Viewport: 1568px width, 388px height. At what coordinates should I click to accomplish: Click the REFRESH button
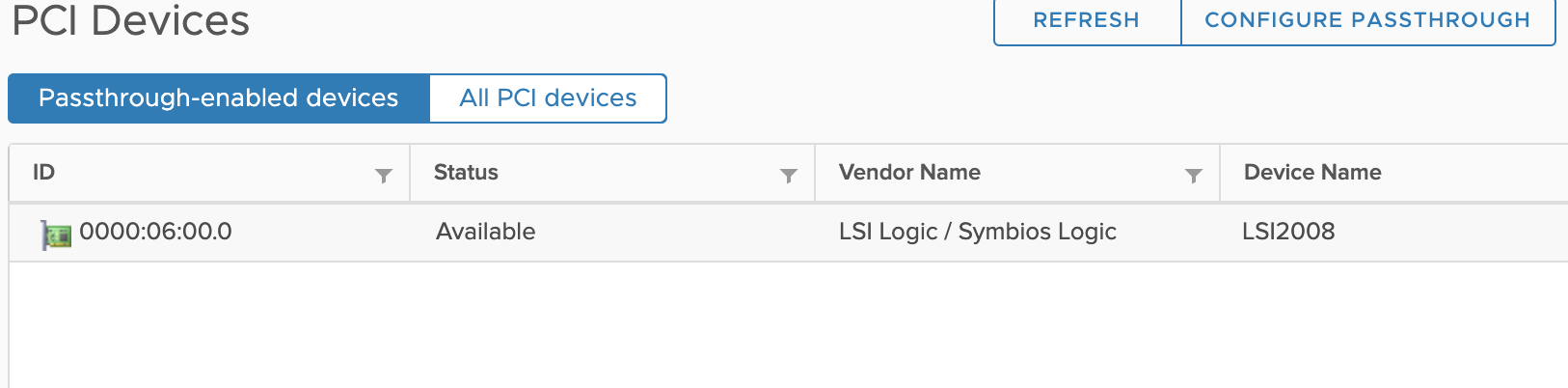click(1087, 20)
